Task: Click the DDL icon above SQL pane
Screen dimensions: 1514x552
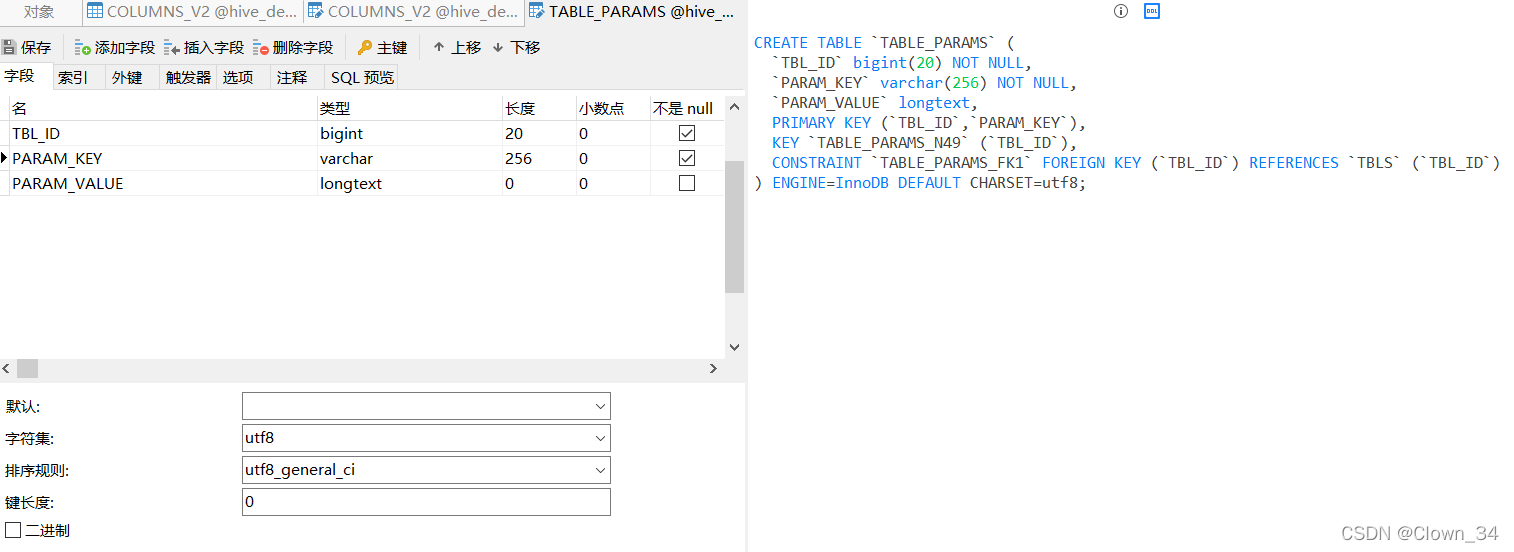Action: point(1152,11)
